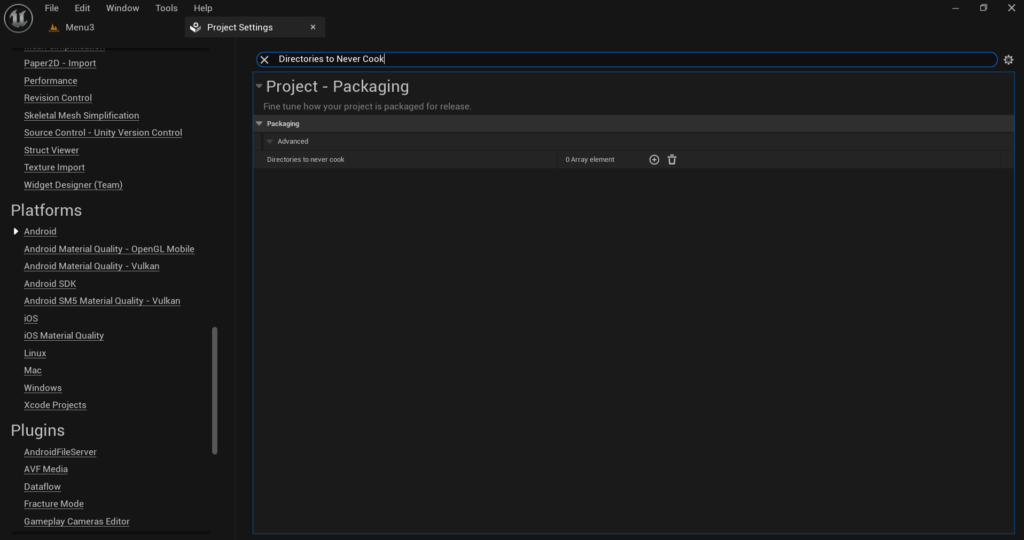Open settings gear next to search bar
Viewport: 1024px width, 540px height.
(x=1008, y=59)
